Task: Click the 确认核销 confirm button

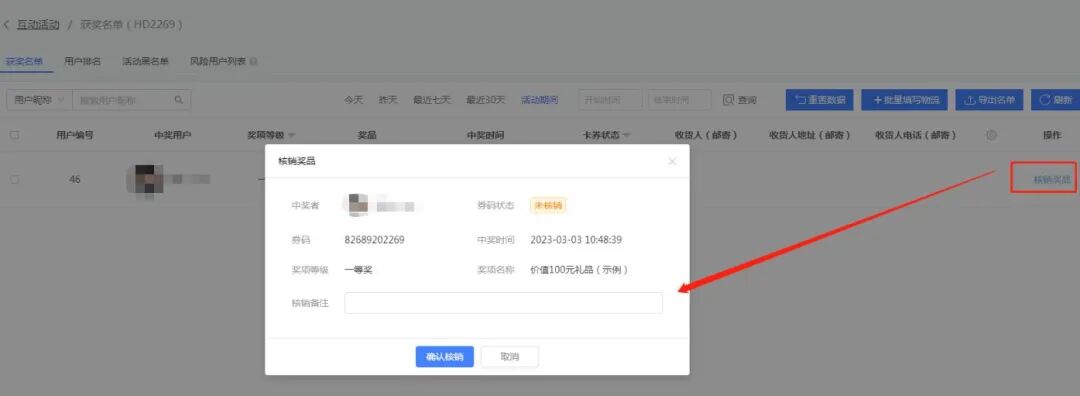Action: coord(444,357)
